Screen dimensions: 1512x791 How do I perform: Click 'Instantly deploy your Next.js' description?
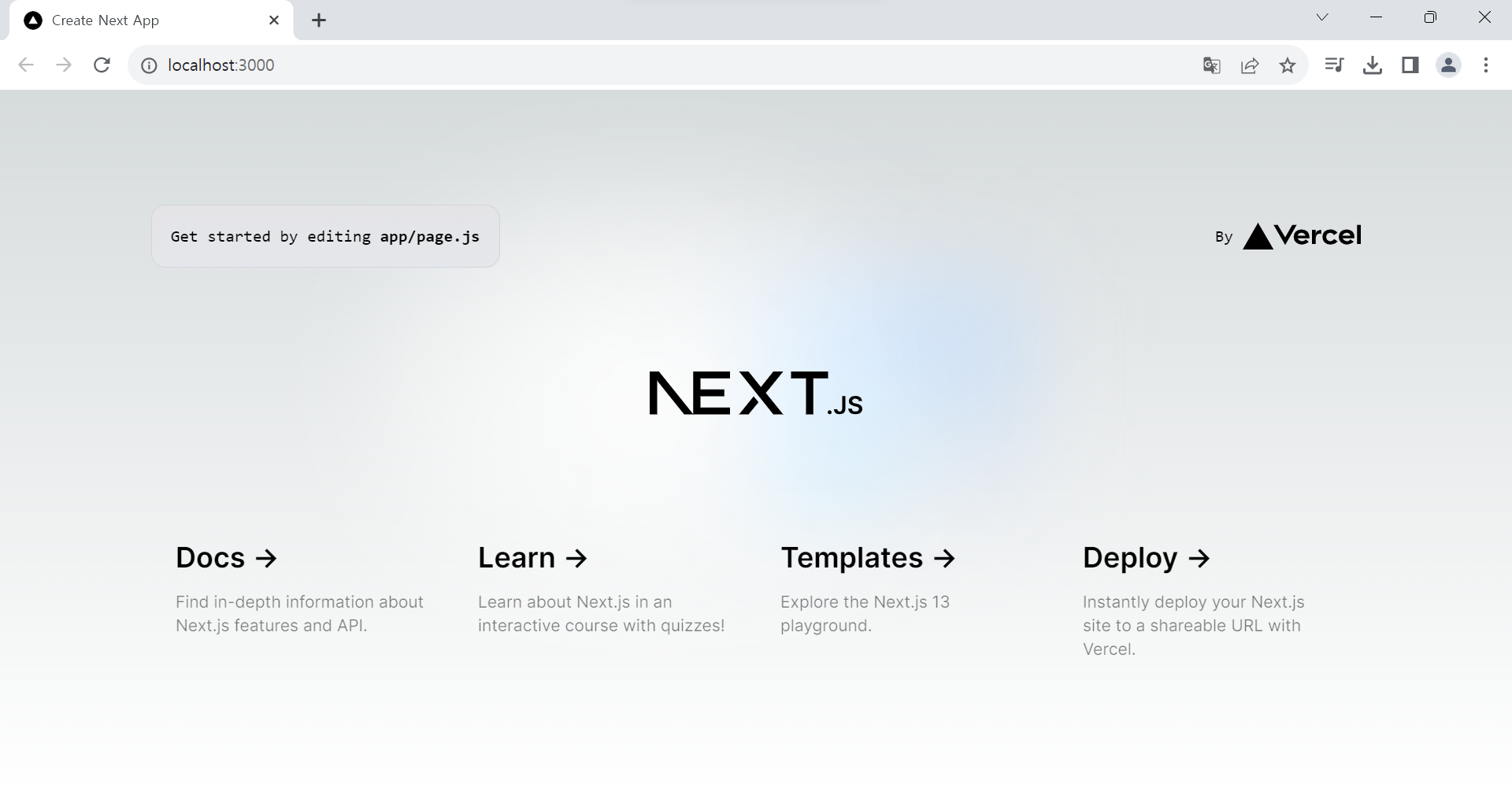click(1193, 602)
